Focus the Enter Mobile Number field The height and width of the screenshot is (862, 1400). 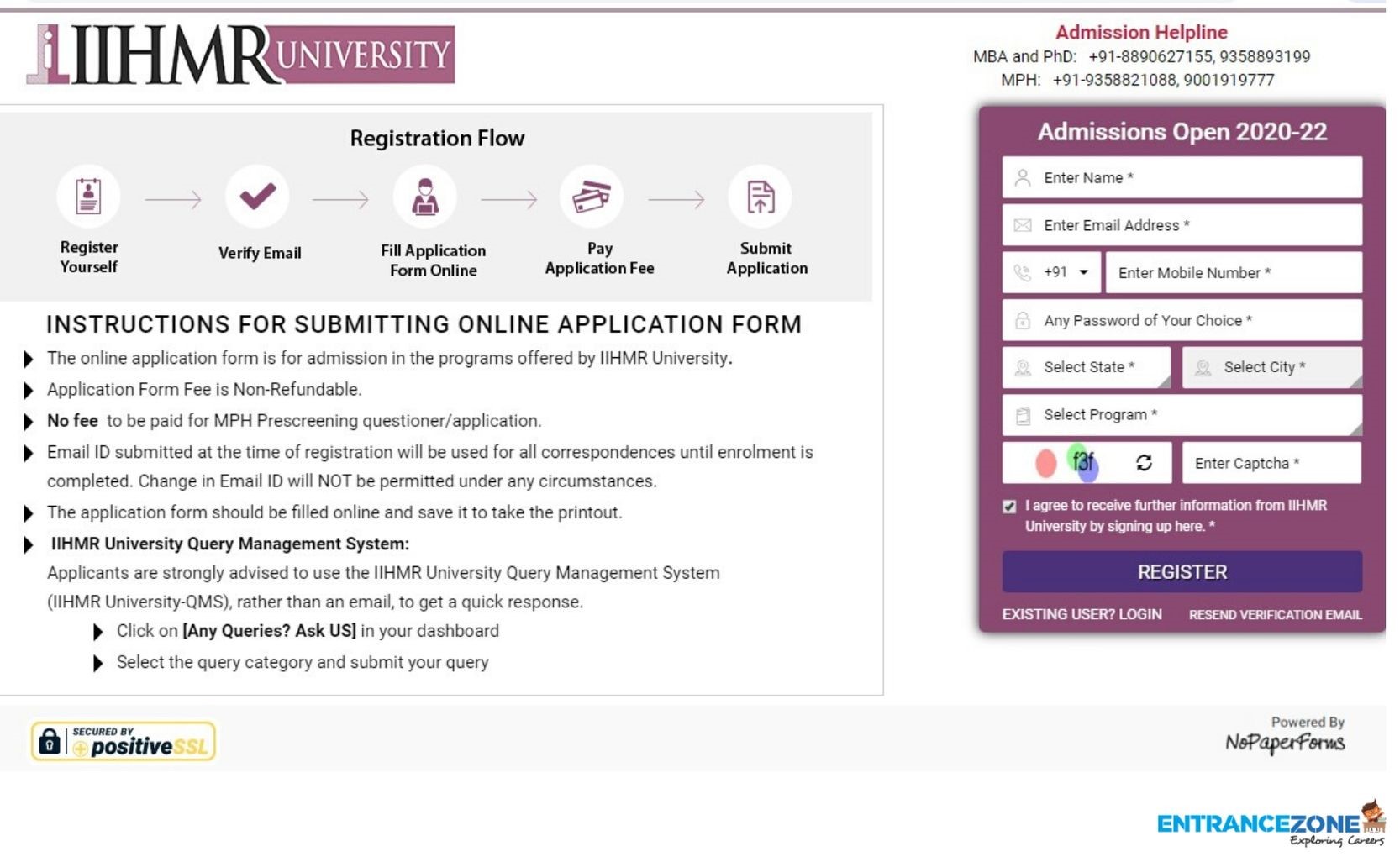point(1234,272)
